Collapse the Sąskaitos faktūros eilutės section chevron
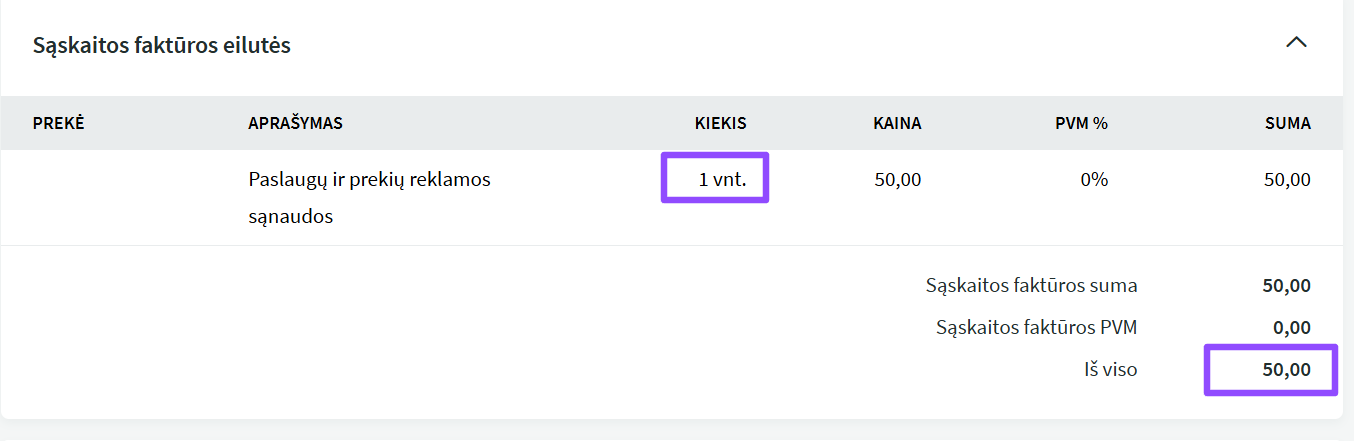 pyautogui.click(x=1296, y=43)
